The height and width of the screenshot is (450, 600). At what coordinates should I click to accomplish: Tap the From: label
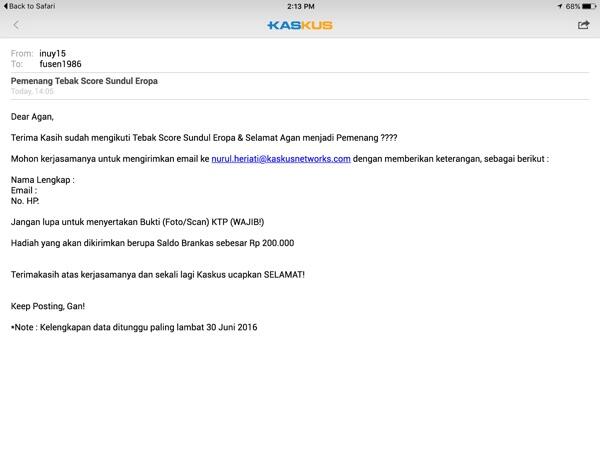(22, 54)
